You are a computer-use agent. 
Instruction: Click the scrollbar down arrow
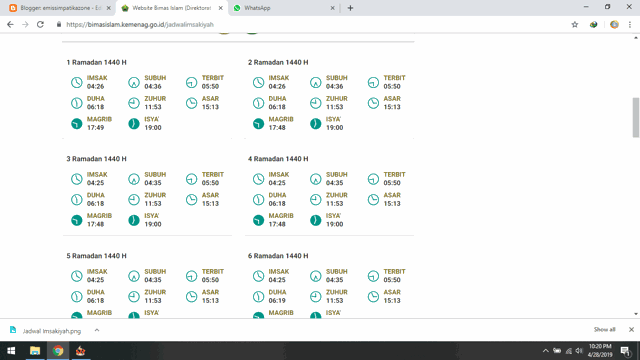pos(636,314)
